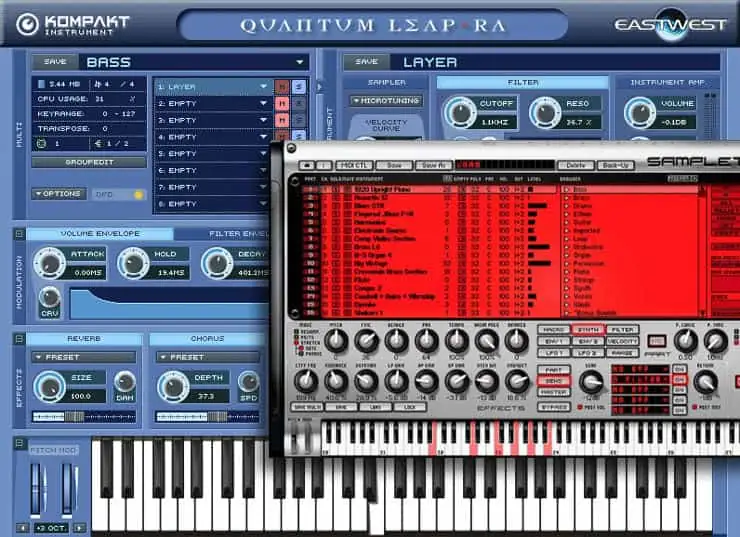Click the chorus Depth knob
Image resolution: width=740 pixels, height=537 pixels.
[173, 386]
